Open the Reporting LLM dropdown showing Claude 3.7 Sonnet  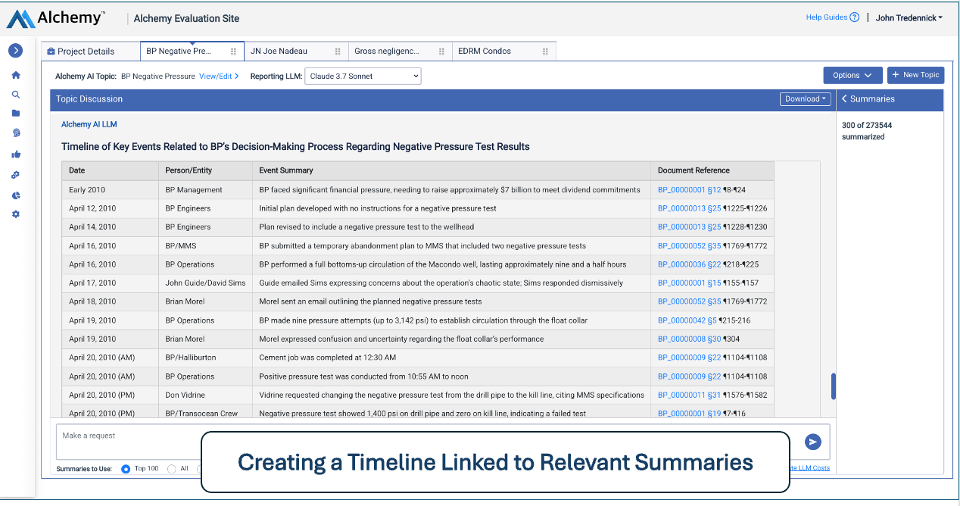click(363, 76)
